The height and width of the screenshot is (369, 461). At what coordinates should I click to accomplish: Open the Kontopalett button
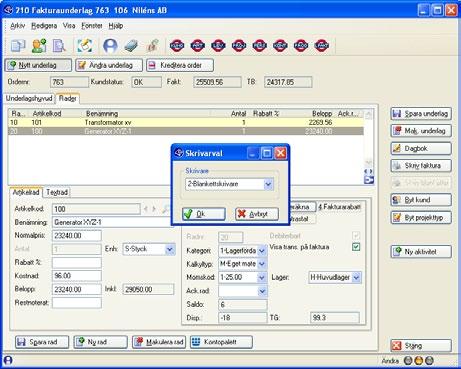pyautogui.click(x=221, y=342)
